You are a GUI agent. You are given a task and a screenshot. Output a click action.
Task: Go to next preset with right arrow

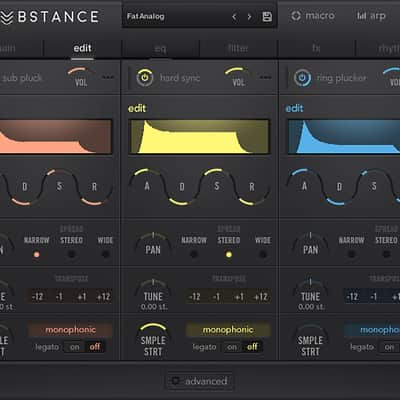tap(249, 17)
